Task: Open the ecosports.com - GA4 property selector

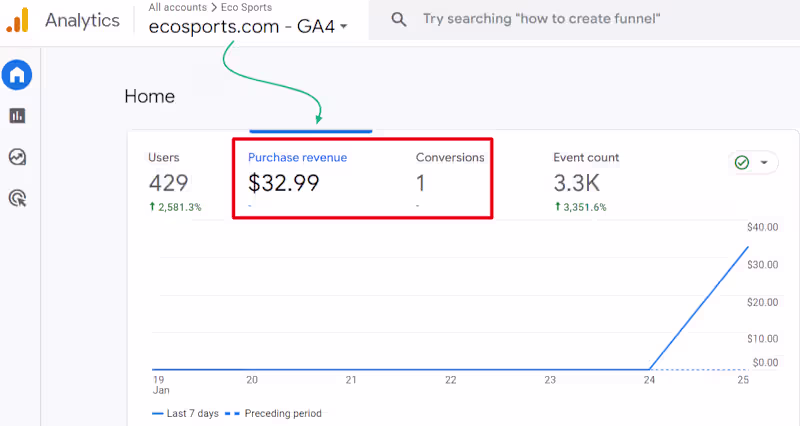Action: click(248, 27)
